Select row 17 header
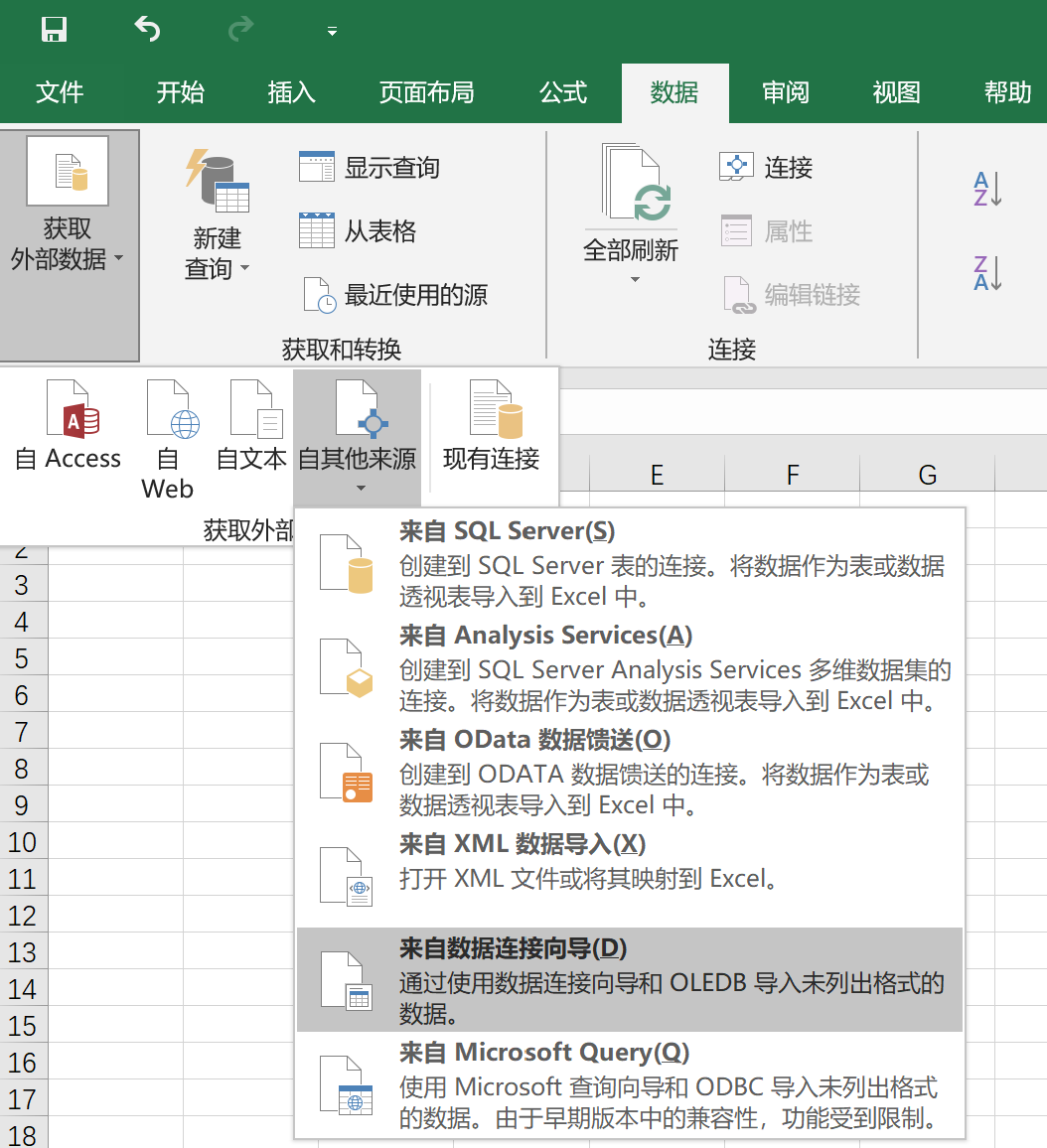 (x=23, y=1099)
